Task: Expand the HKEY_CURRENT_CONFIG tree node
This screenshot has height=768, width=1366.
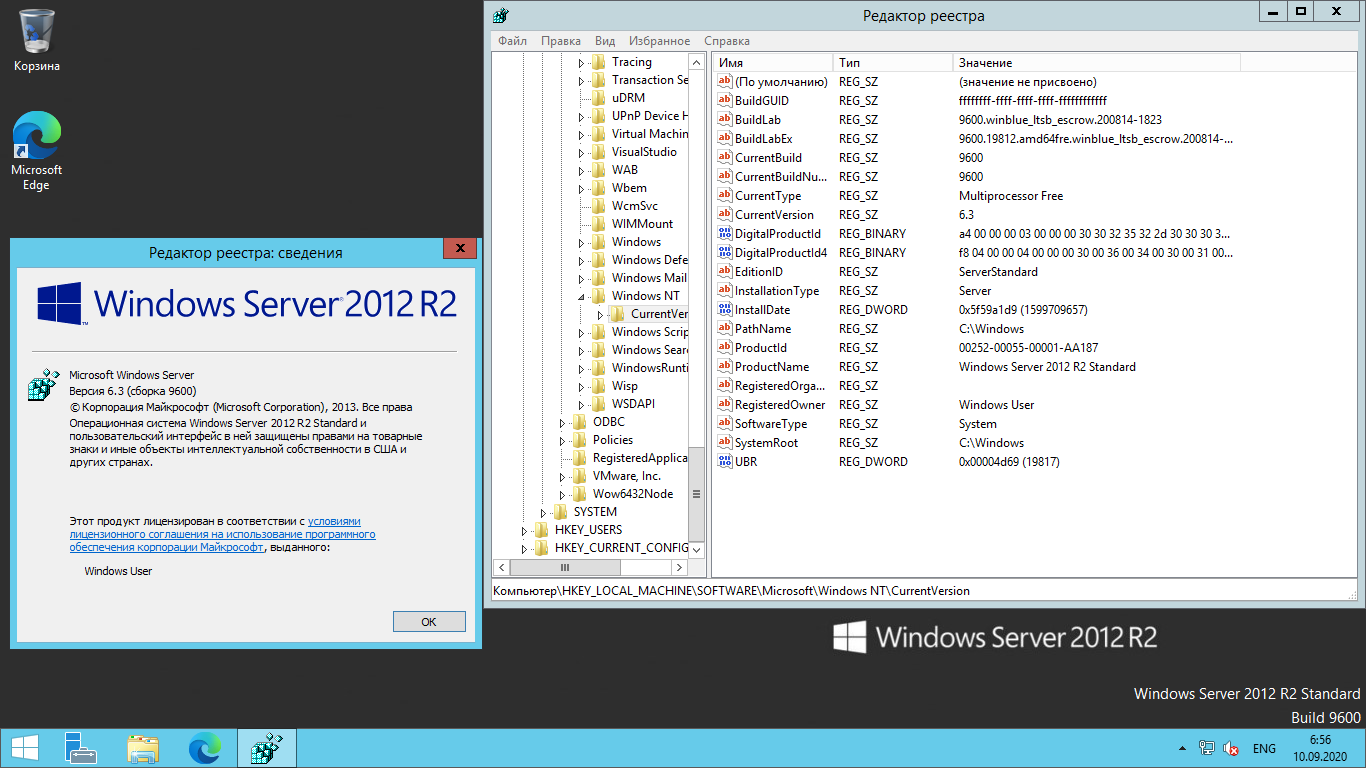Action: click(524, 548)
